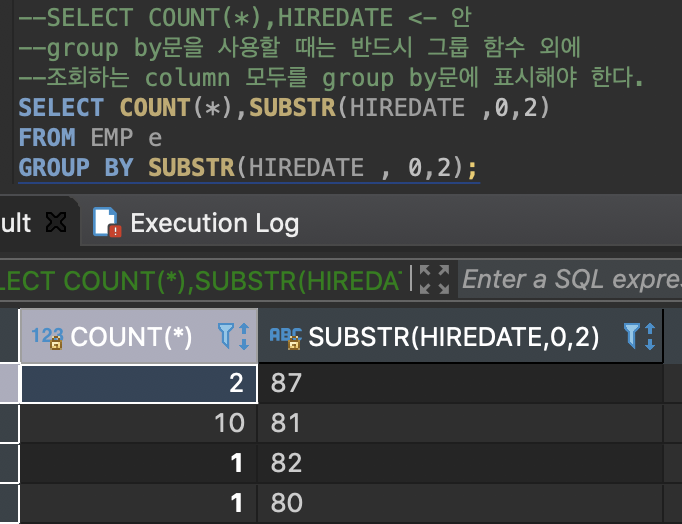The height and width of the screenshot is (524, 682).
Task: Select the cell with value 82
Action: [x=461, y=463]
